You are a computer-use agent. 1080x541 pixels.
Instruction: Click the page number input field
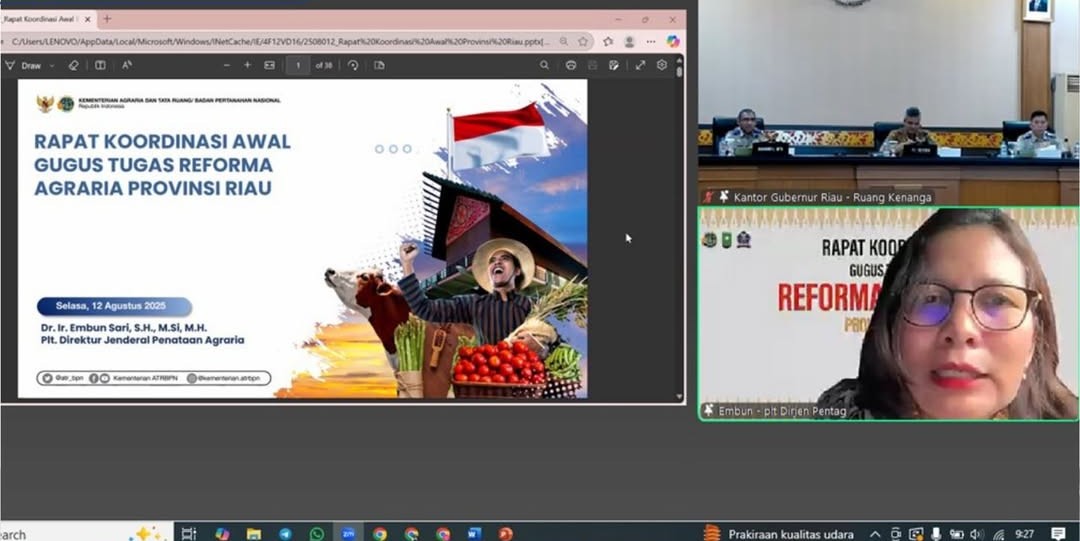tap(297, 65)
